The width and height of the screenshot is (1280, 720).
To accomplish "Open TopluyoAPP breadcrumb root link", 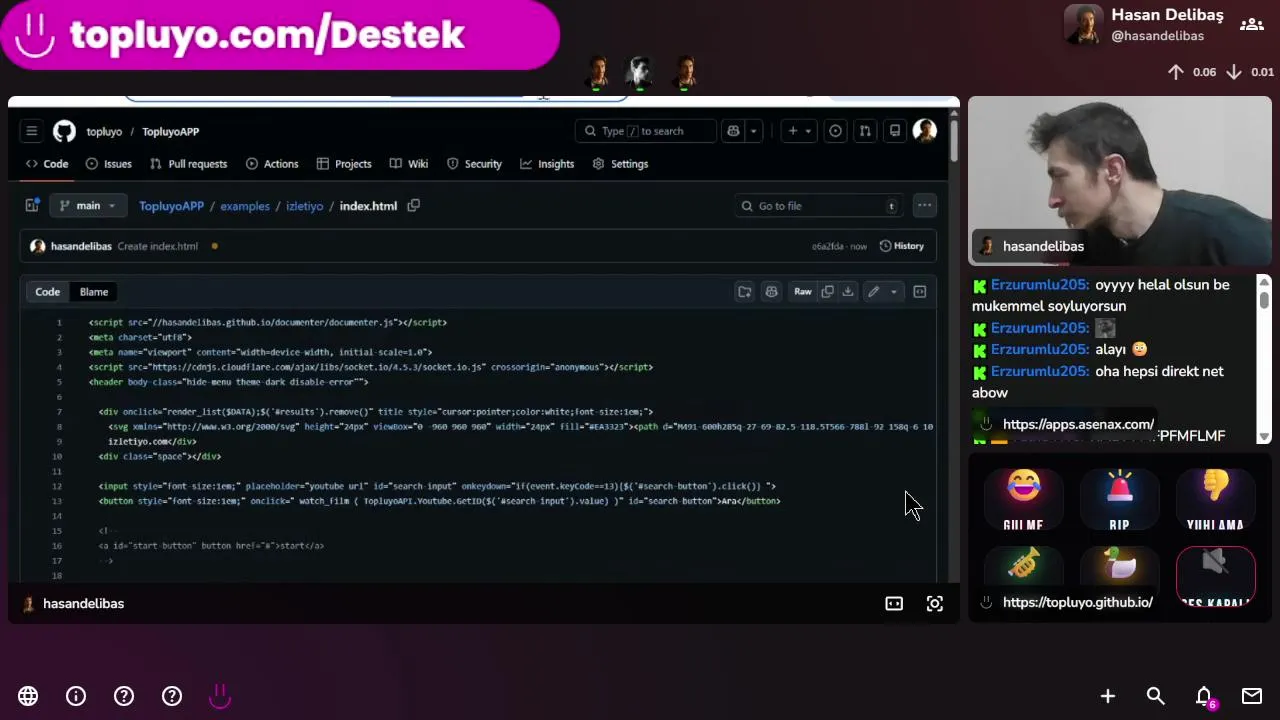I will tap(171, 206).
